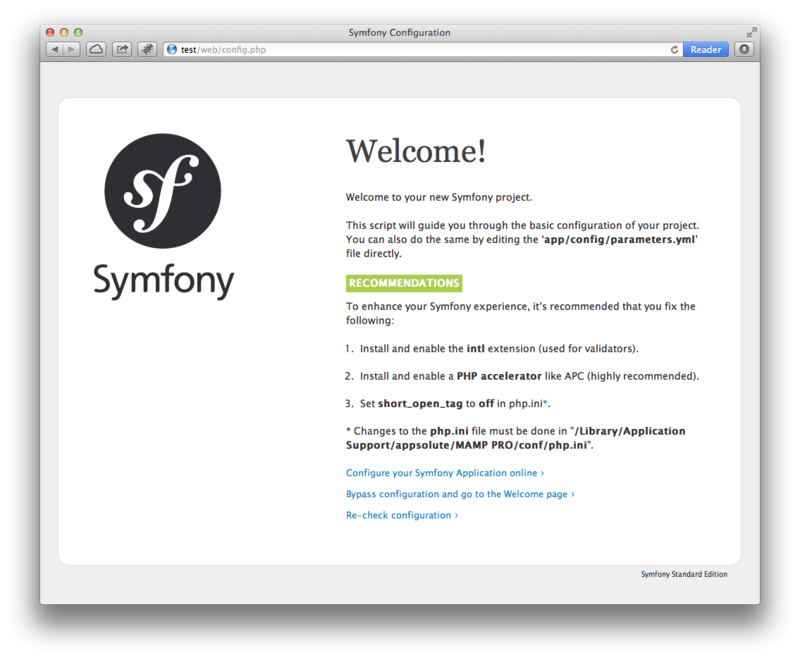
Task: Enter full screen with the corner arrows icon
Action: (x=751, y=32)
